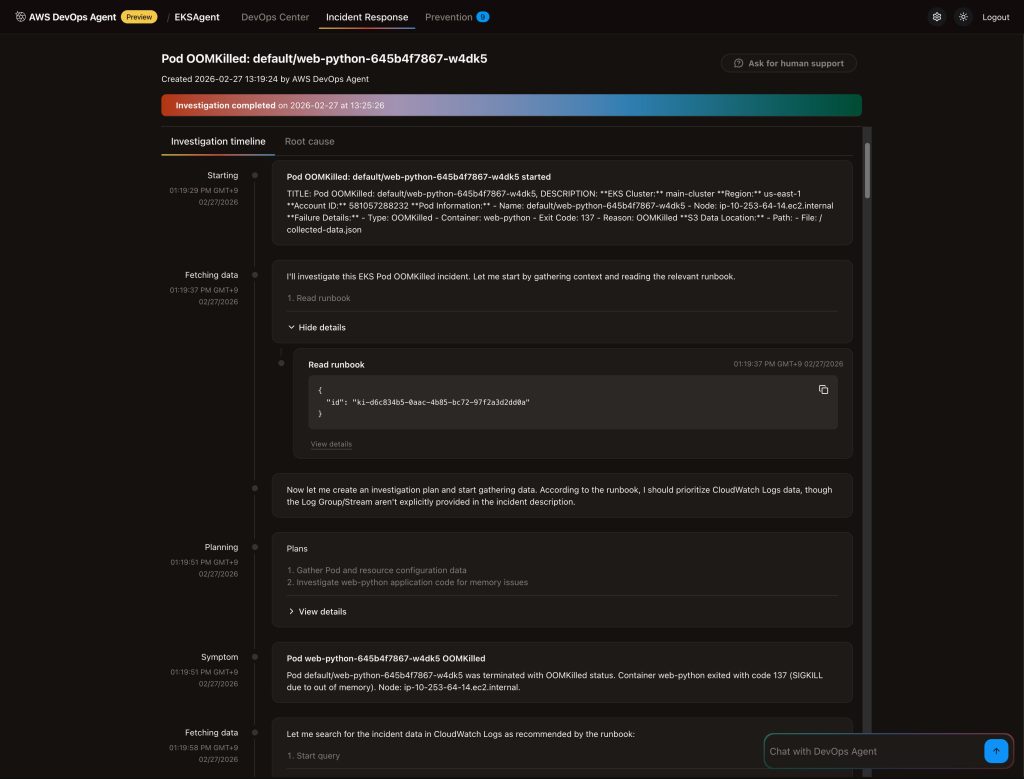Image resolution: width=1024 pixels, height=779 pixels.
Task: Expand Plans section with View details
Action: [316, 611]
